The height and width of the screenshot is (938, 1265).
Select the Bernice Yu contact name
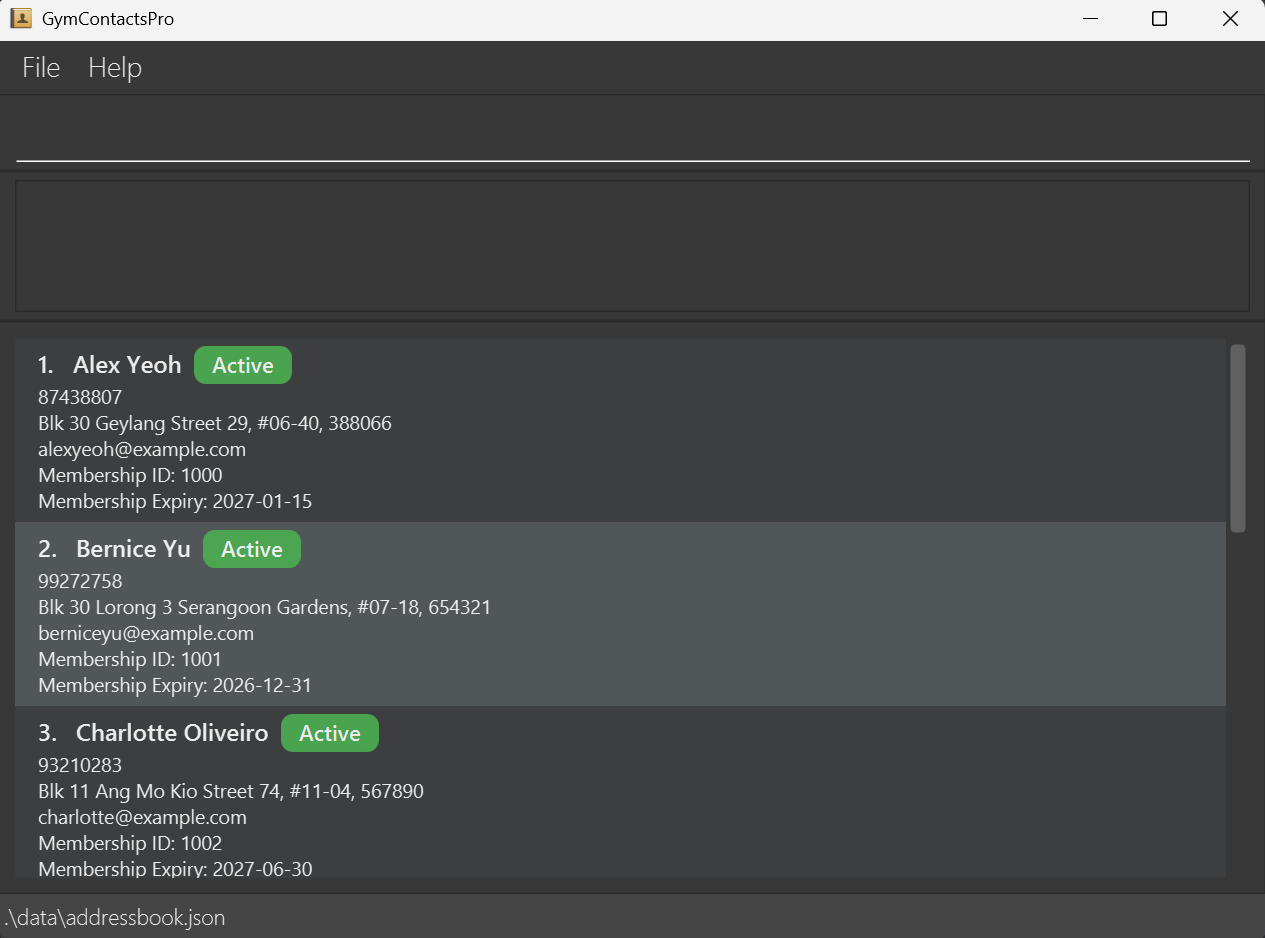point(133,549)
